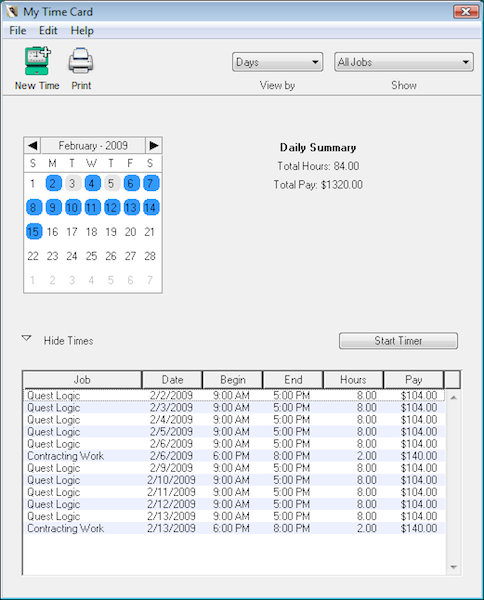Select the Contracting Work 2/6/2009 row

(x=234, y=456)
